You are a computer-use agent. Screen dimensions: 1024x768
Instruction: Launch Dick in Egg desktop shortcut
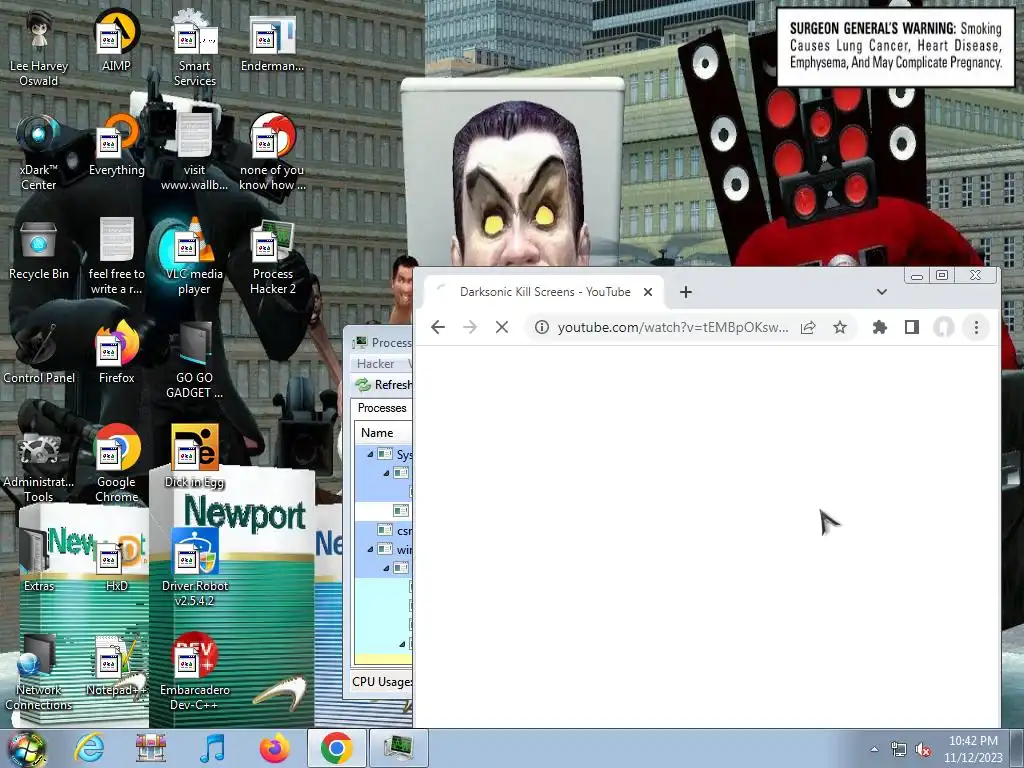coord(194,457)
